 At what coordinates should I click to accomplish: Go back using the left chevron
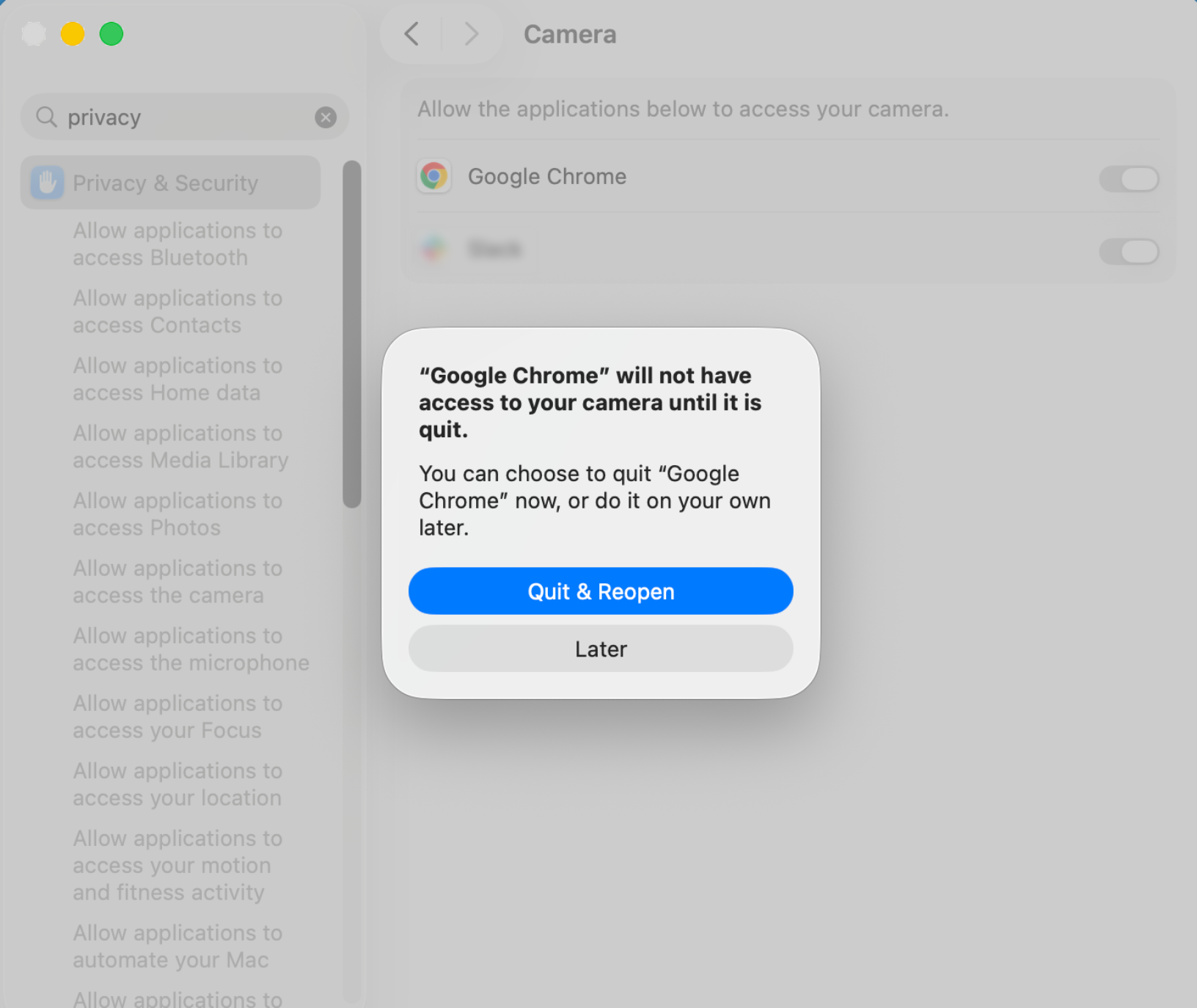coord(411,34)
